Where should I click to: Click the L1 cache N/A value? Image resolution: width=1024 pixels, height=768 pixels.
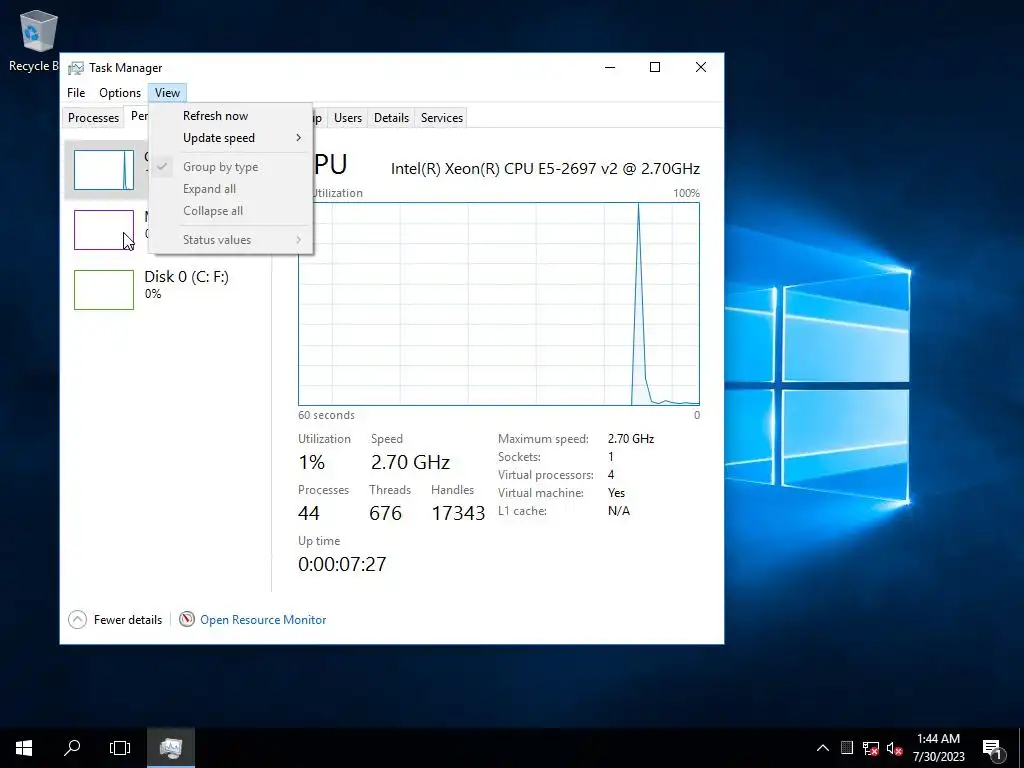(x=618, y=511)
